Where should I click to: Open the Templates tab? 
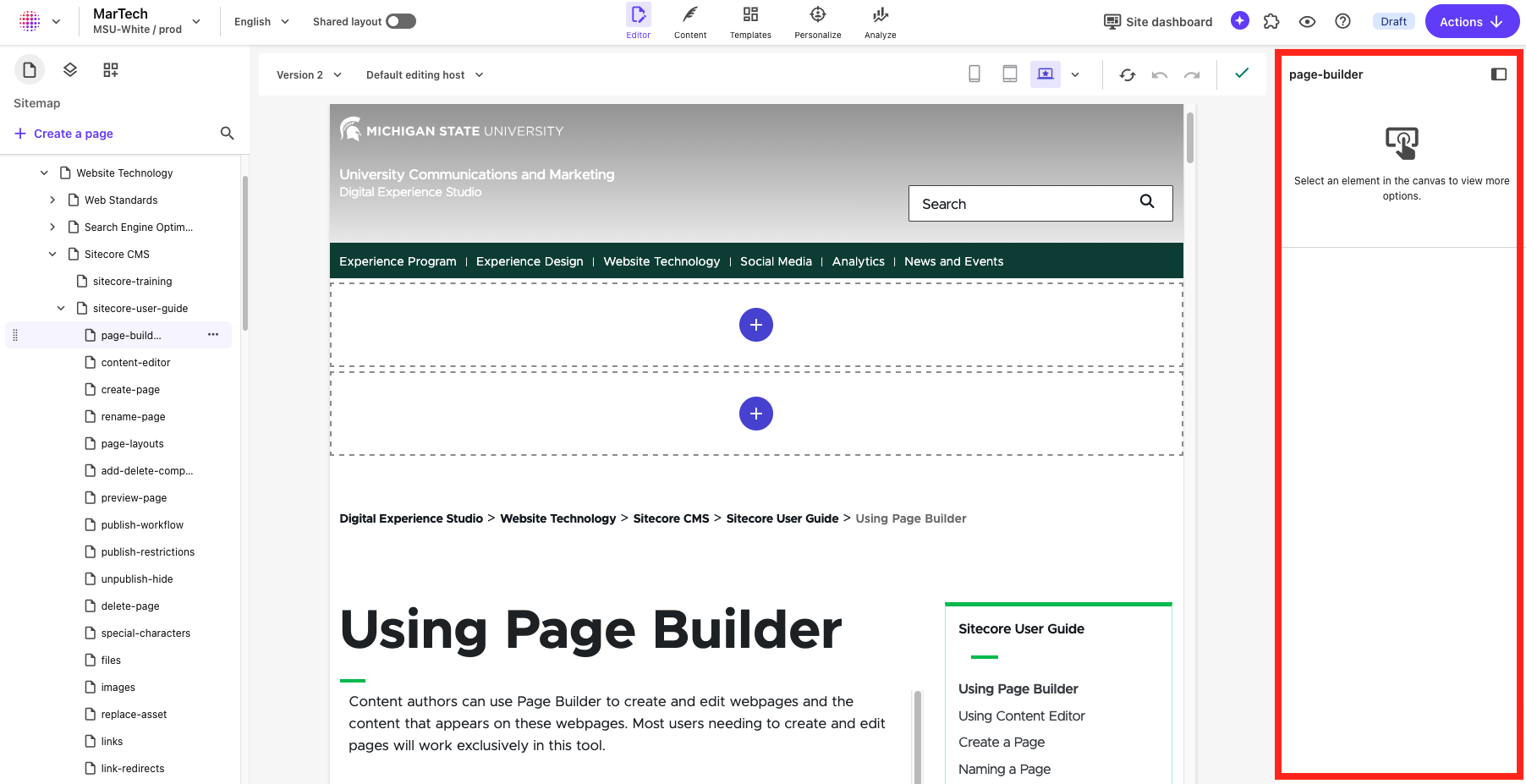(x=750, y=22)
